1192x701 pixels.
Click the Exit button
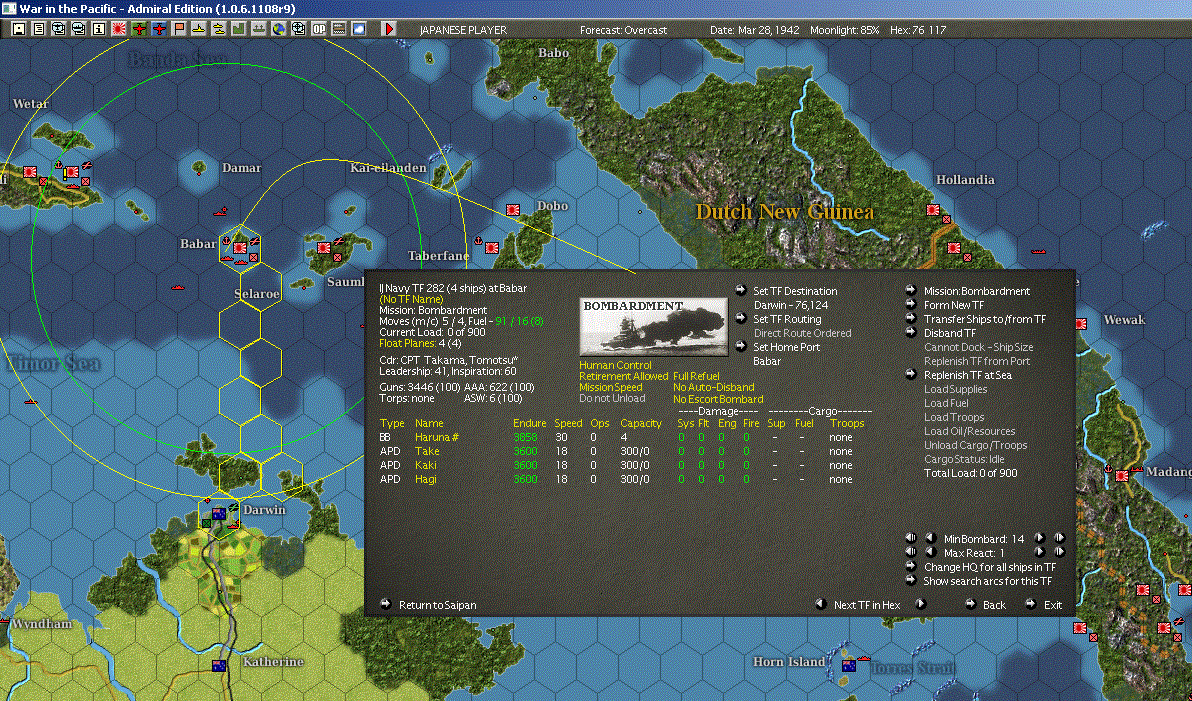tap(1052, 605)
